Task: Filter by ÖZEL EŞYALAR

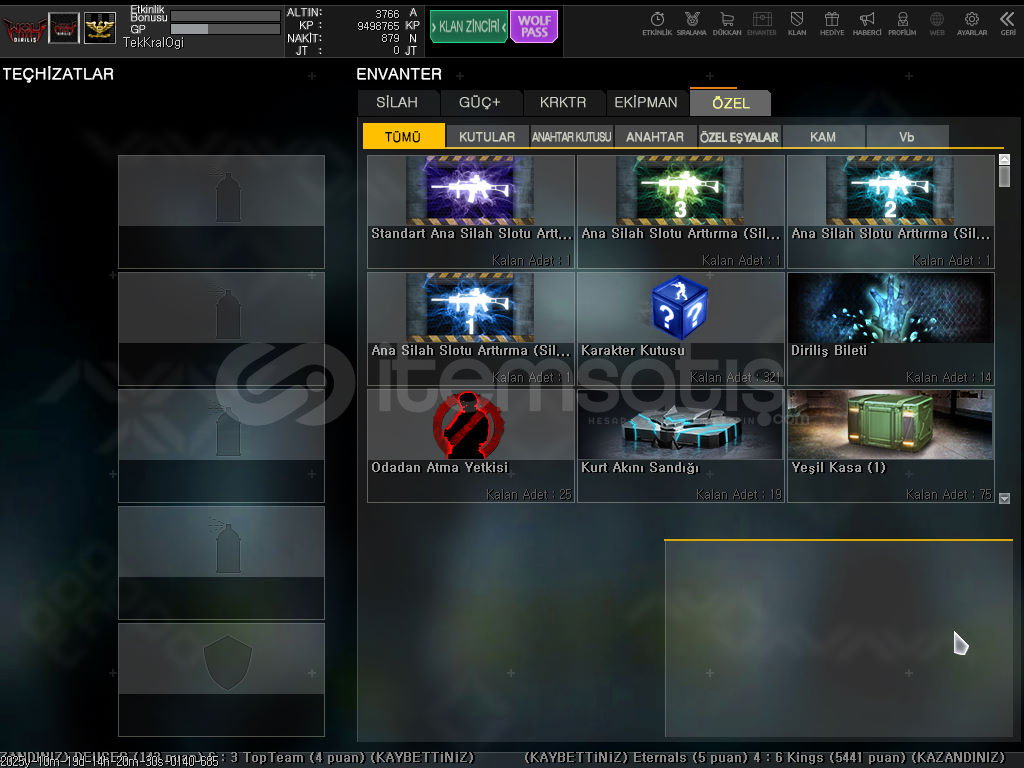Action: tap(739, 136)
